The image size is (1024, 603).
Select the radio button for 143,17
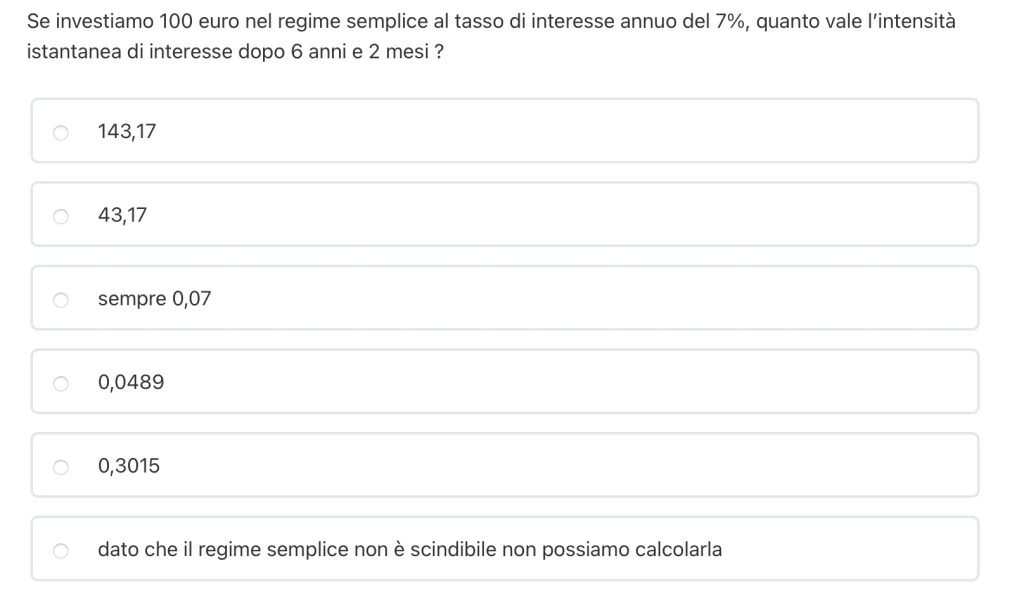(61, 132)
